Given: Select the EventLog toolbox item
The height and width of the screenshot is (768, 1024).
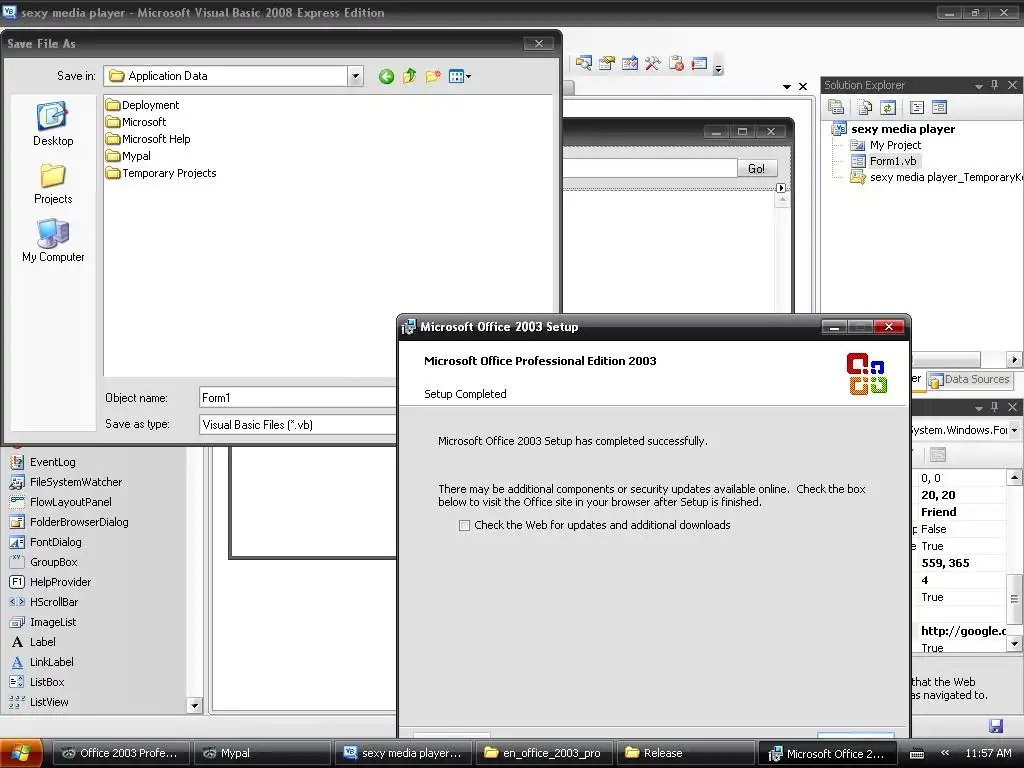Looking at the screenshot, I should point(42,462).
